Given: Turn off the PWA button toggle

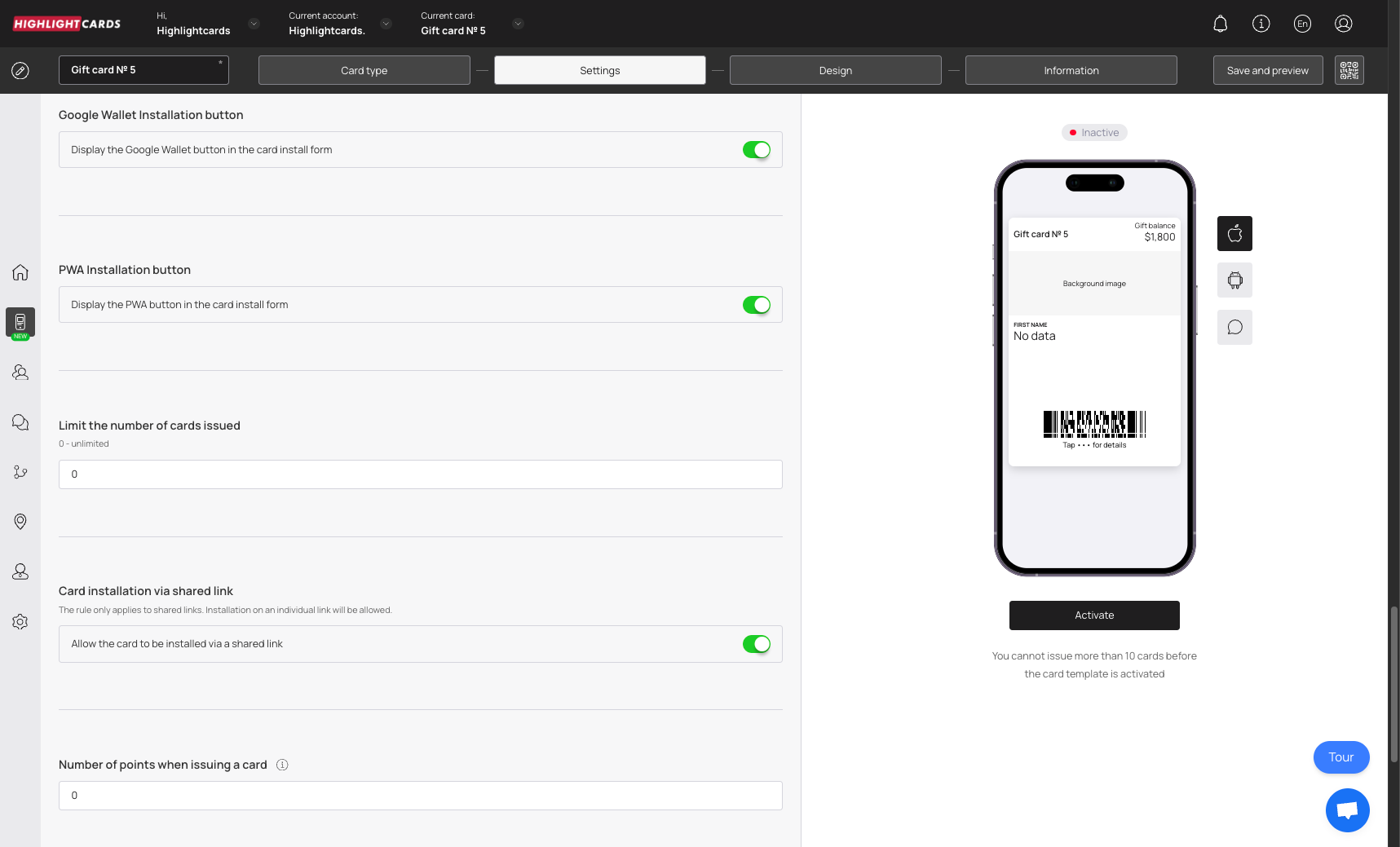Looking at the screenshot, I should point(756,305).
